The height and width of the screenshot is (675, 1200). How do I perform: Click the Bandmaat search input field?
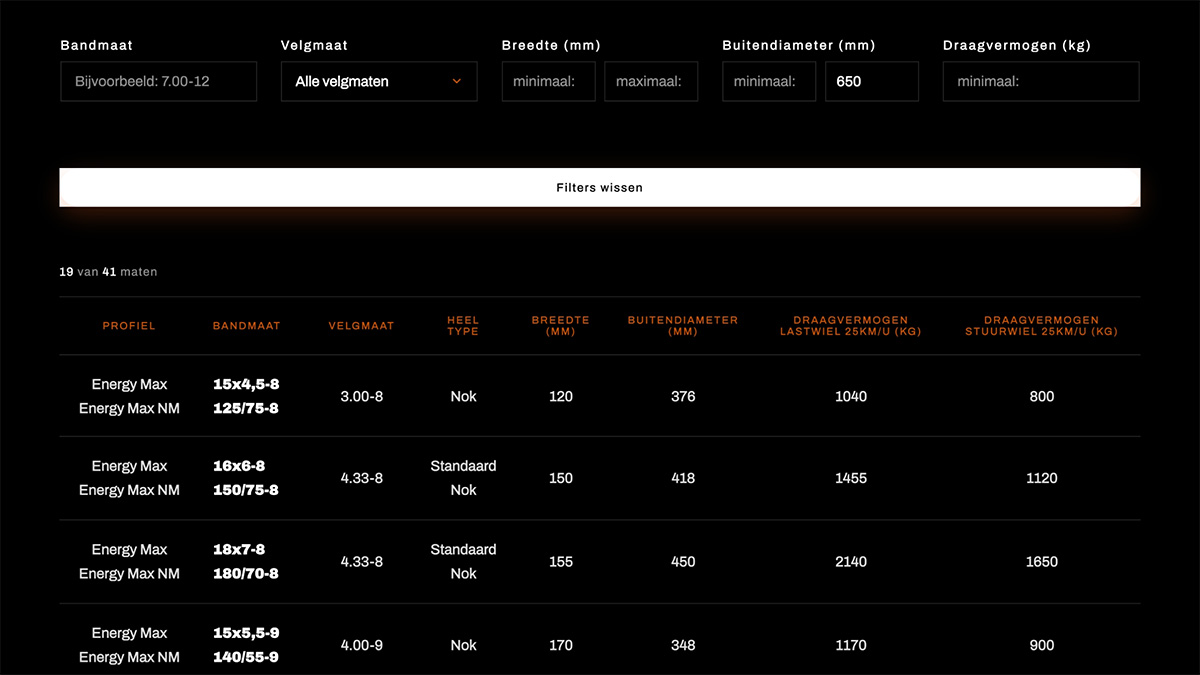(158, 81)
